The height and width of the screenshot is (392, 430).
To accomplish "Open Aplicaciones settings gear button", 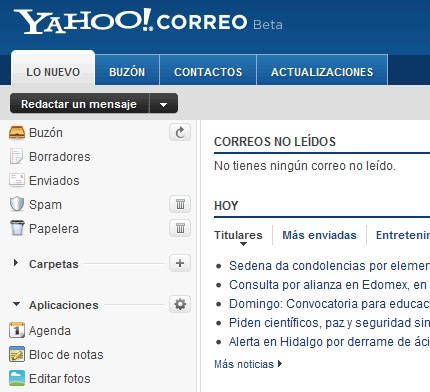I will point(180,304).
